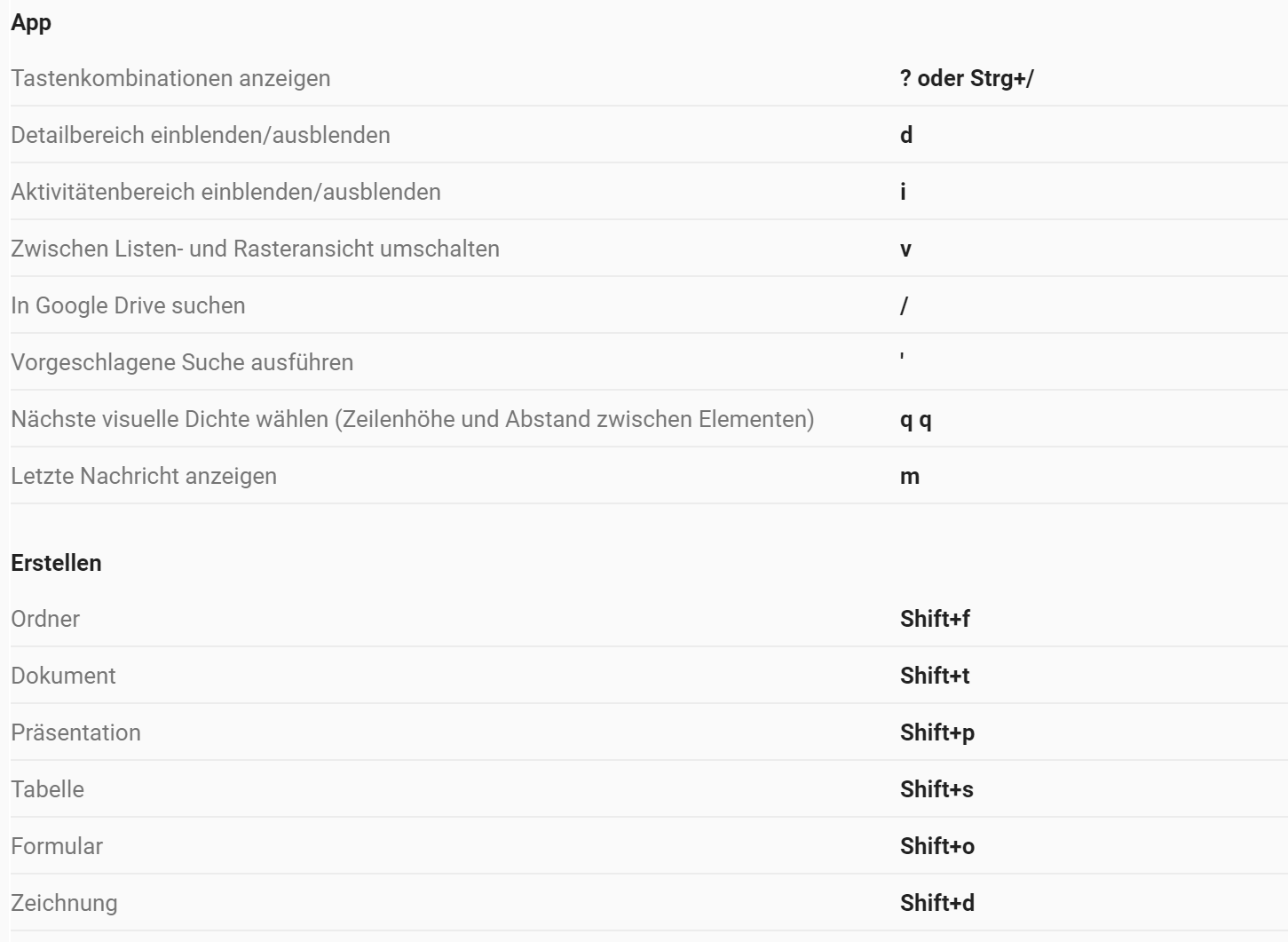Click the 'App' section heading
This screenshot has height=942, width=1288.
click(31, 23)
